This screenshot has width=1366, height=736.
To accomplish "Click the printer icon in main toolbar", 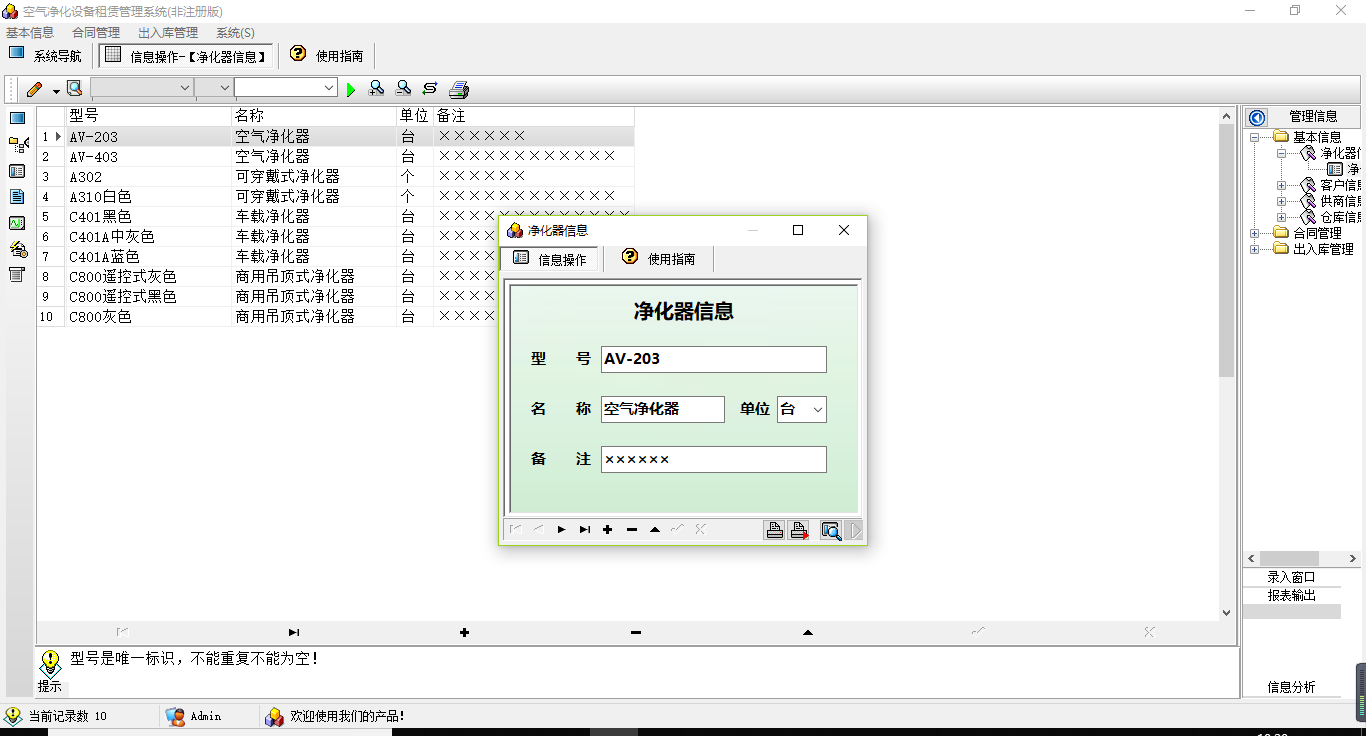I will click(459, 89).
